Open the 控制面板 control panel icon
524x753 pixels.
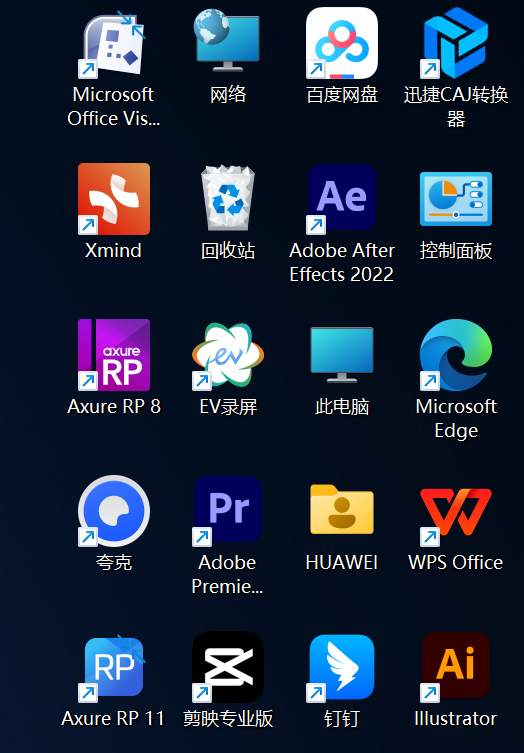[456, 199]
